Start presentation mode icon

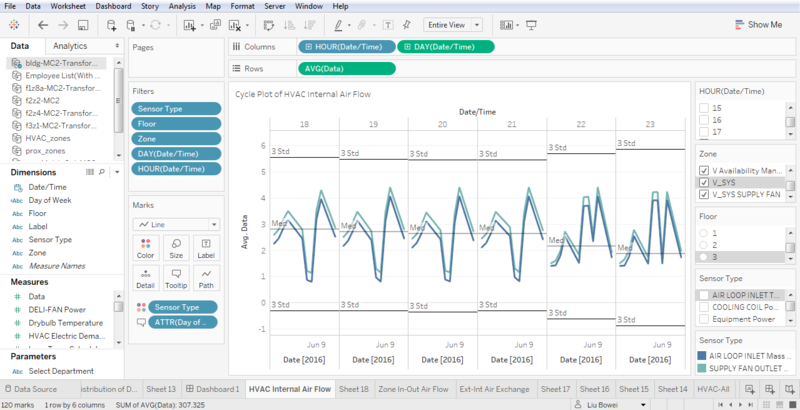[x=532, y=25]
